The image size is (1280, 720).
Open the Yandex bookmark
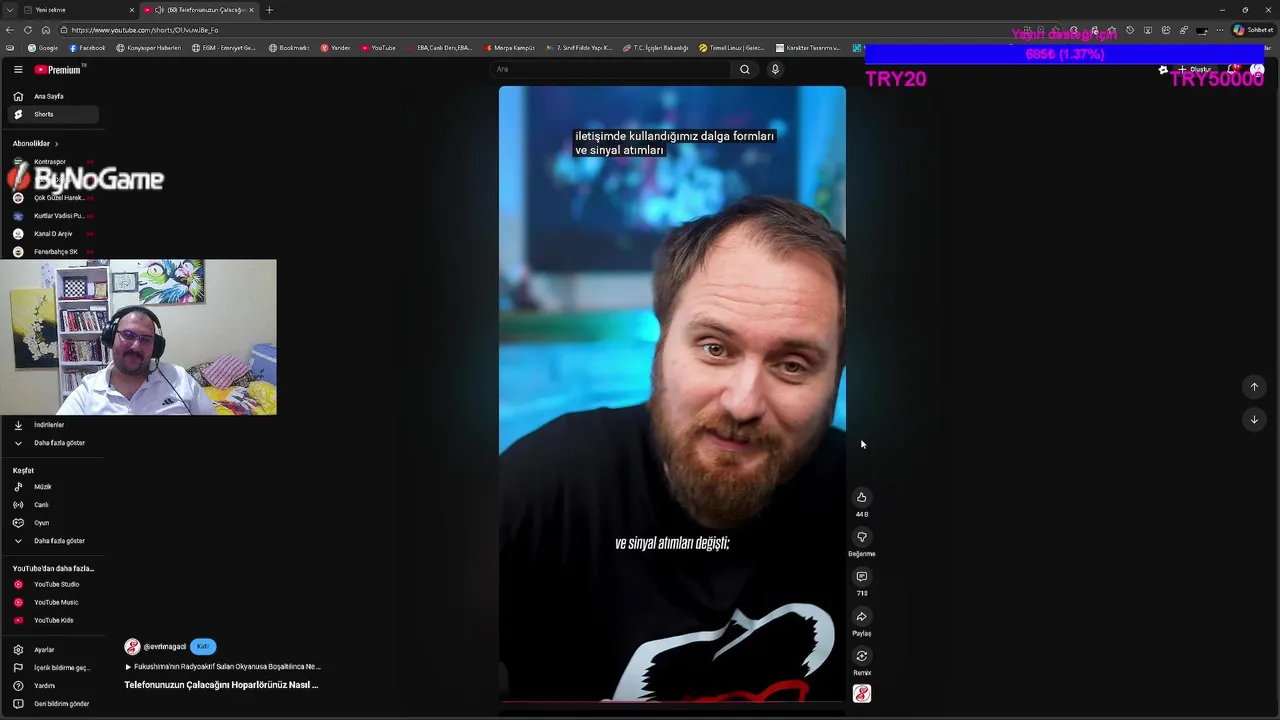click(335, 48)
